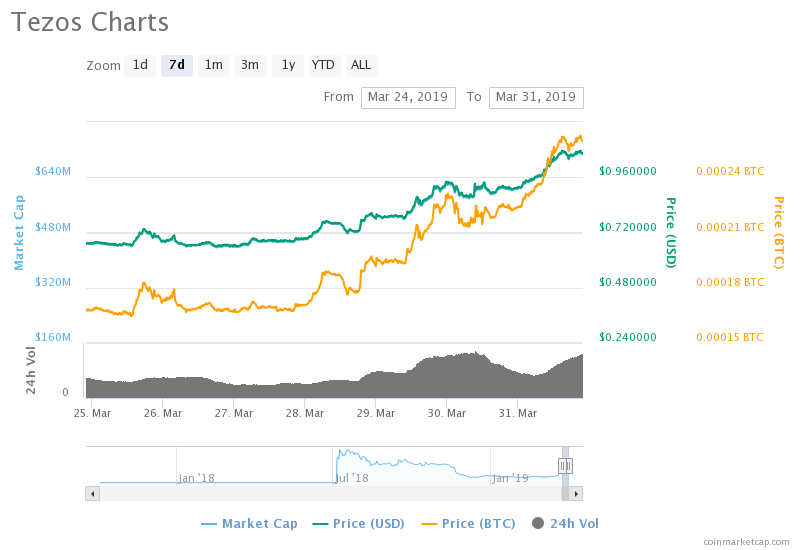Hide the 24h Vol series

pos(574,523)
